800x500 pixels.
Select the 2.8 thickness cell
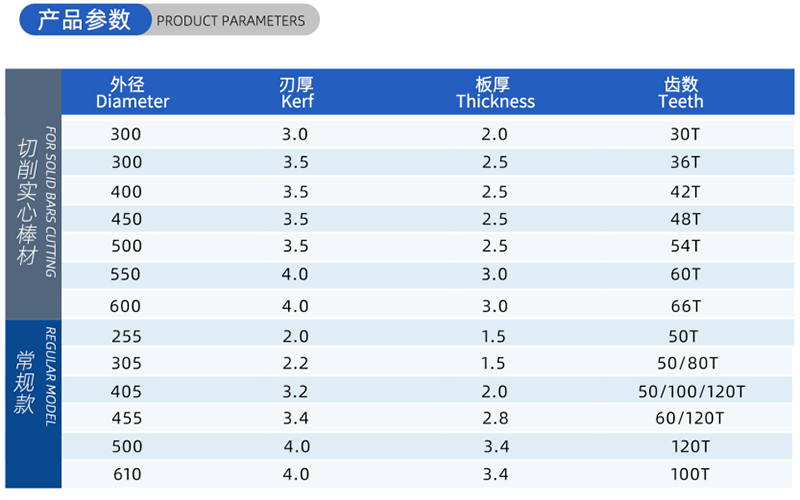pyautogui.click(x=495, y=418)
